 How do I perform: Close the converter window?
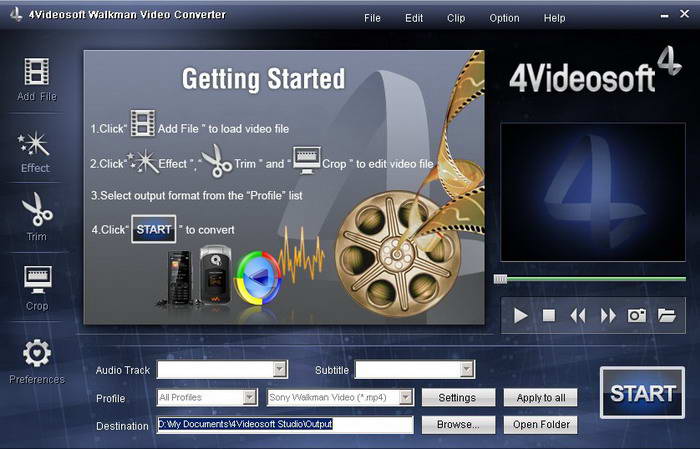tap(684, 14)
